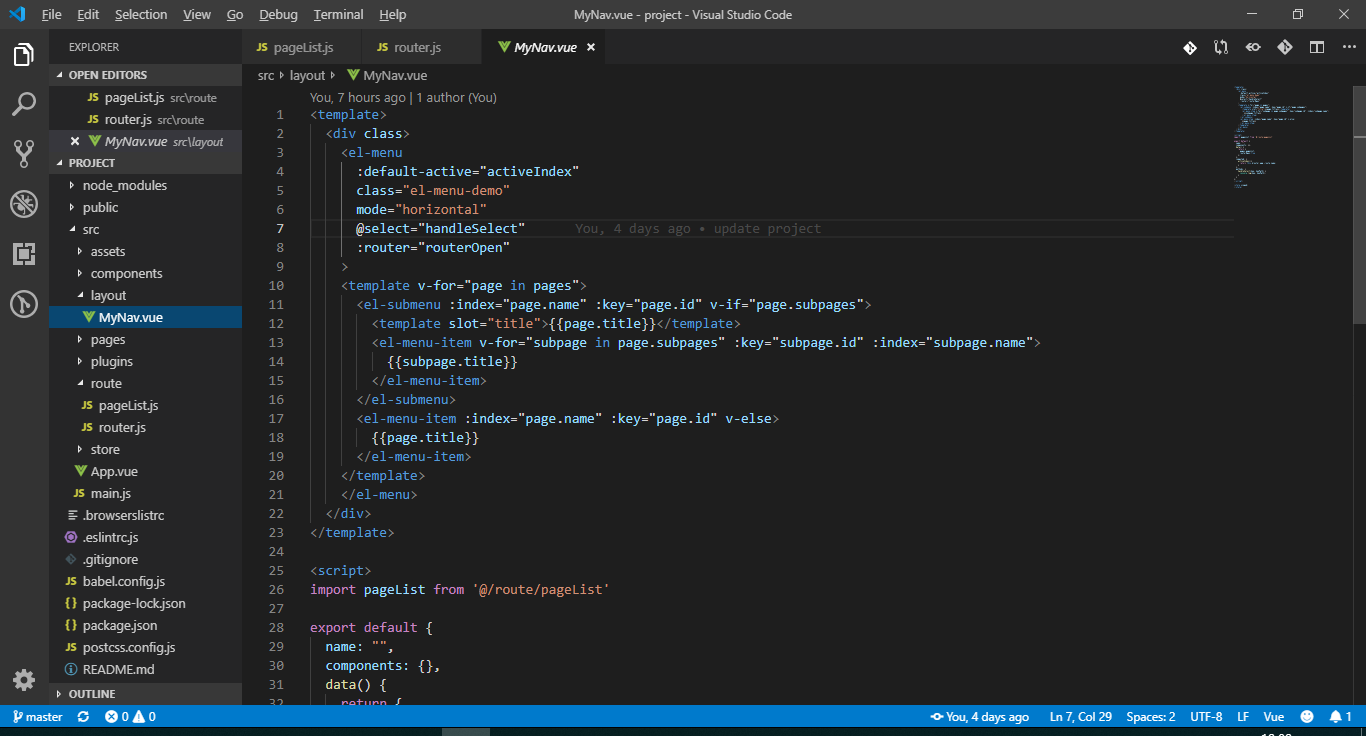Change indentation via Spaces: 2
The image size is (1366, 736).
[x=1151, y=717]
